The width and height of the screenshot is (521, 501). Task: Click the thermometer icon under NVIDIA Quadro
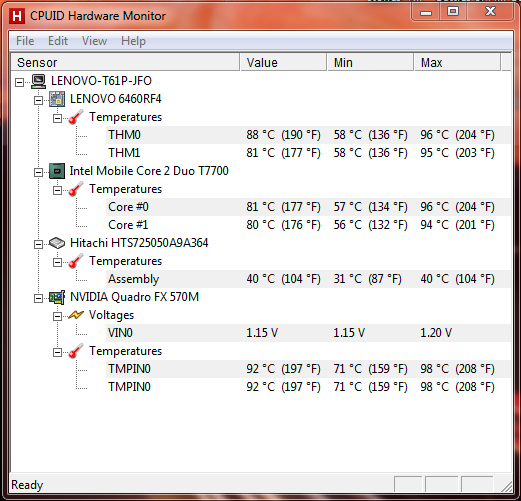[x=76, y=351]
